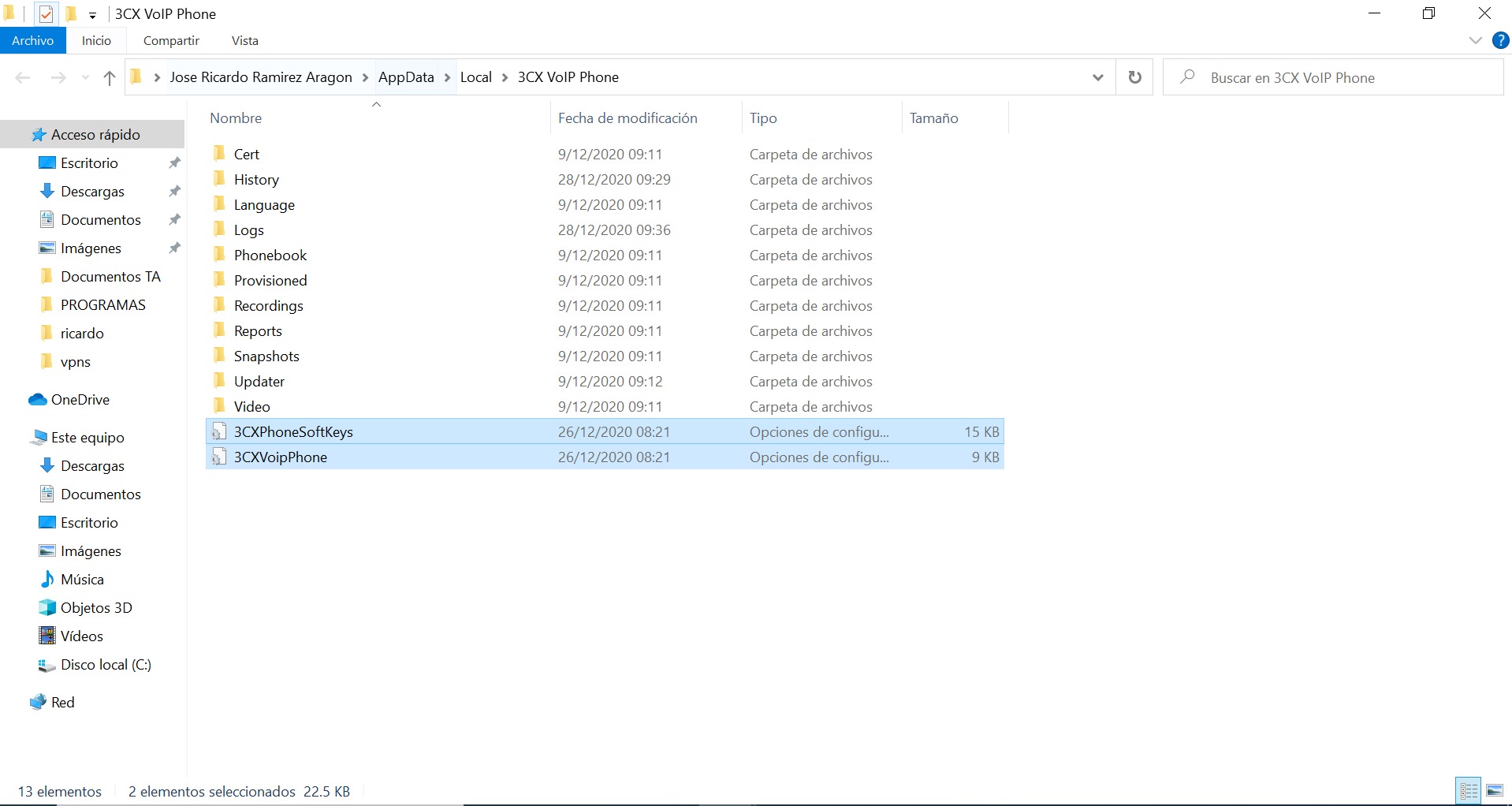Open the quick access toolbar customize dropdown
The image size is (1512, 806).
coord(92,15)
